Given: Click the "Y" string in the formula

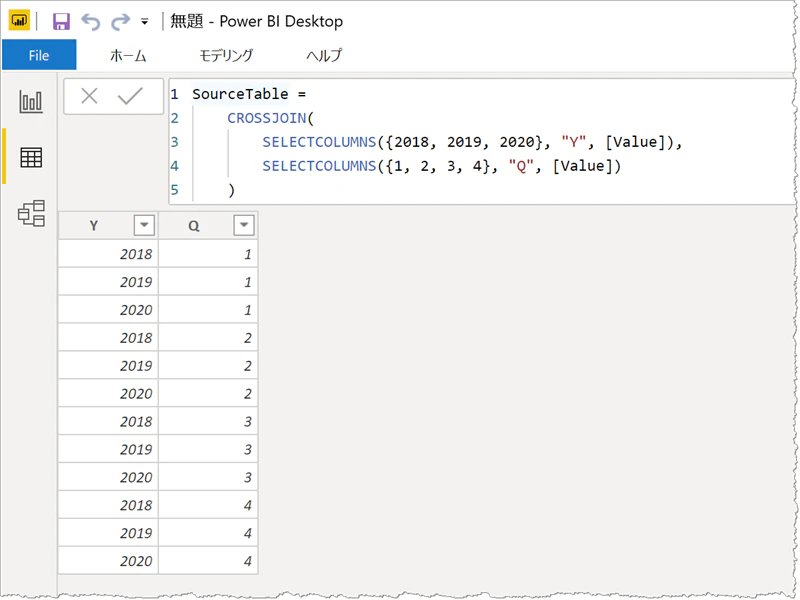Looking at the screenshot, I should [x=573, y=142].
